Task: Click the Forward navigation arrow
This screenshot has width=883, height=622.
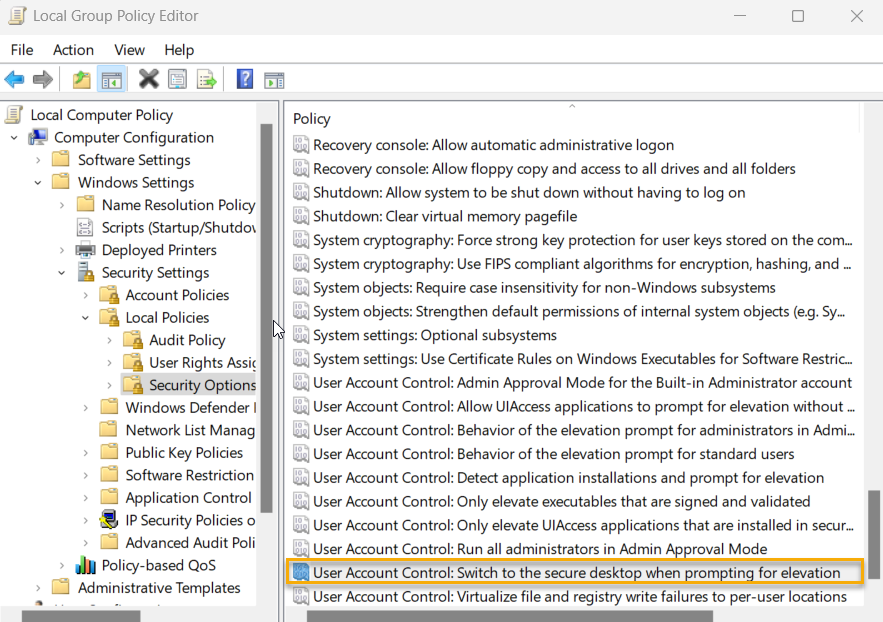Action: tap(43, 79)
